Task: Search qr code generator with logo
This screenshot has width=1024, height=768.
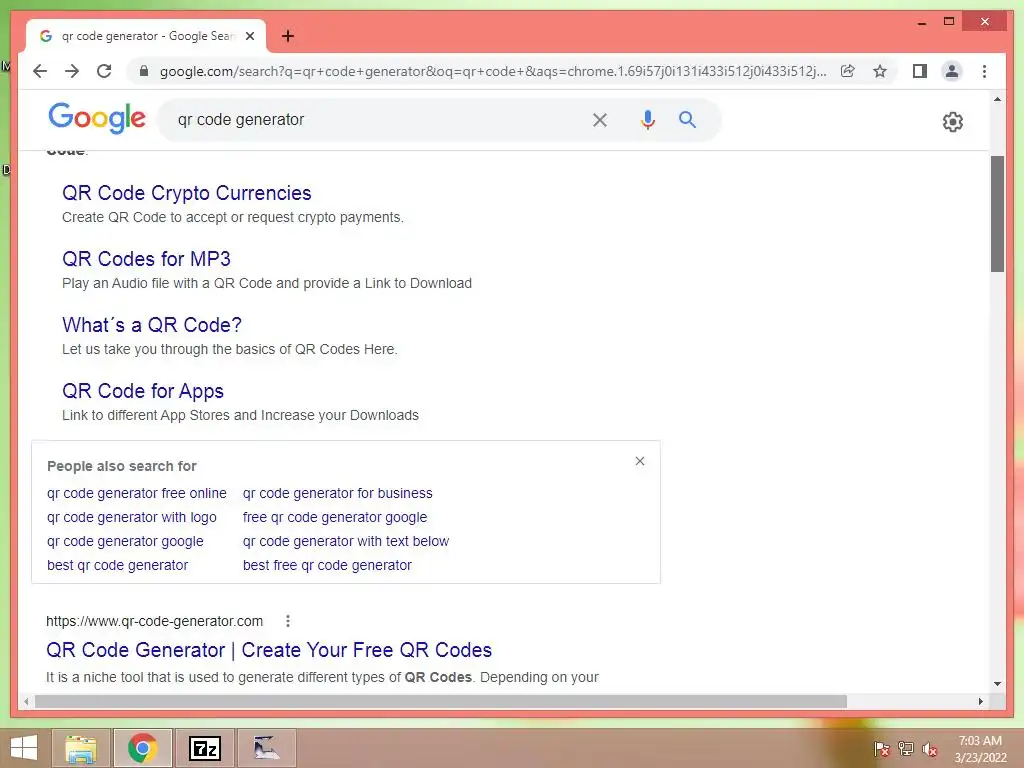Action: pos(132,517)
